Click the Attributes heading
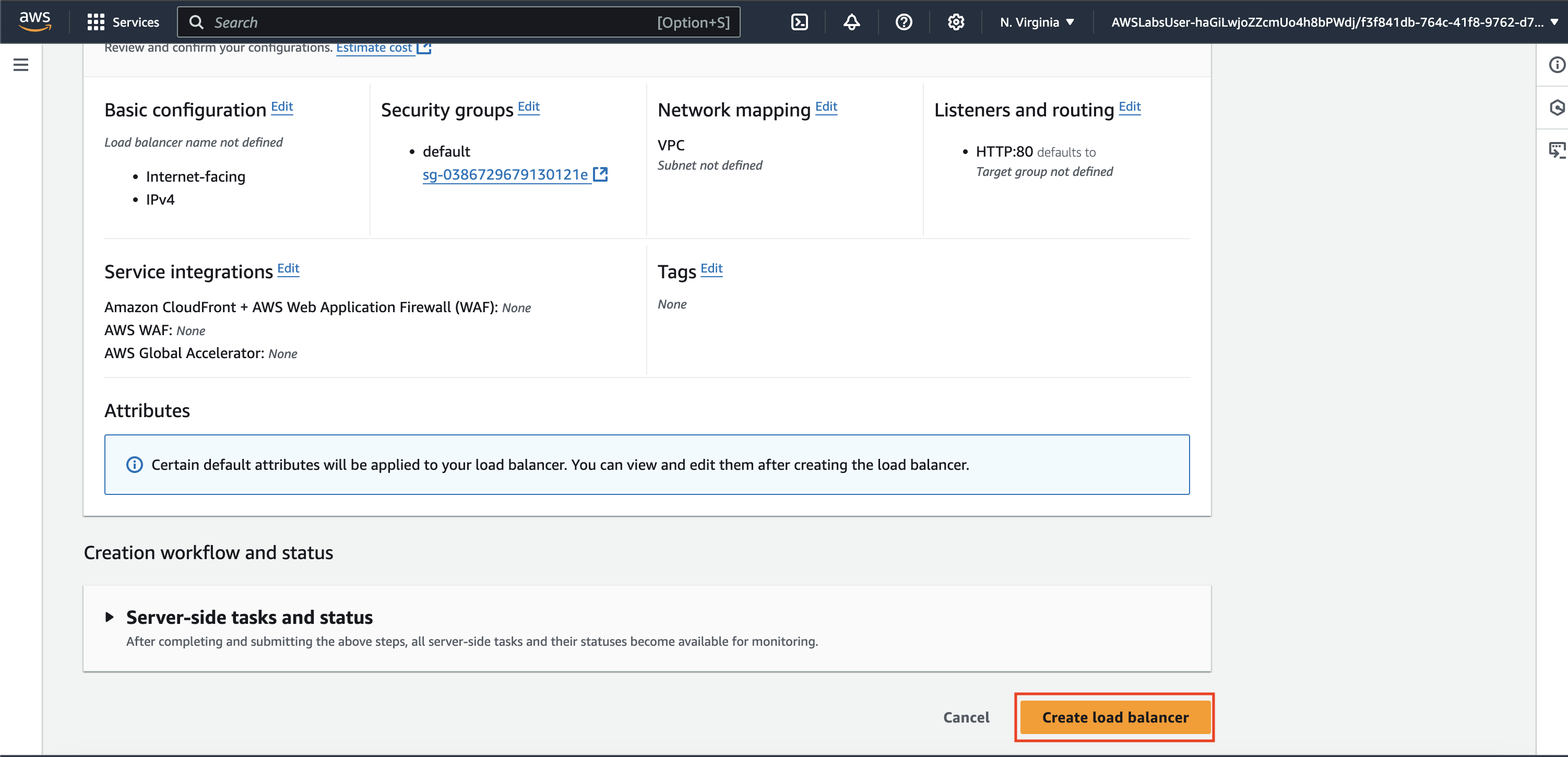 147,410
